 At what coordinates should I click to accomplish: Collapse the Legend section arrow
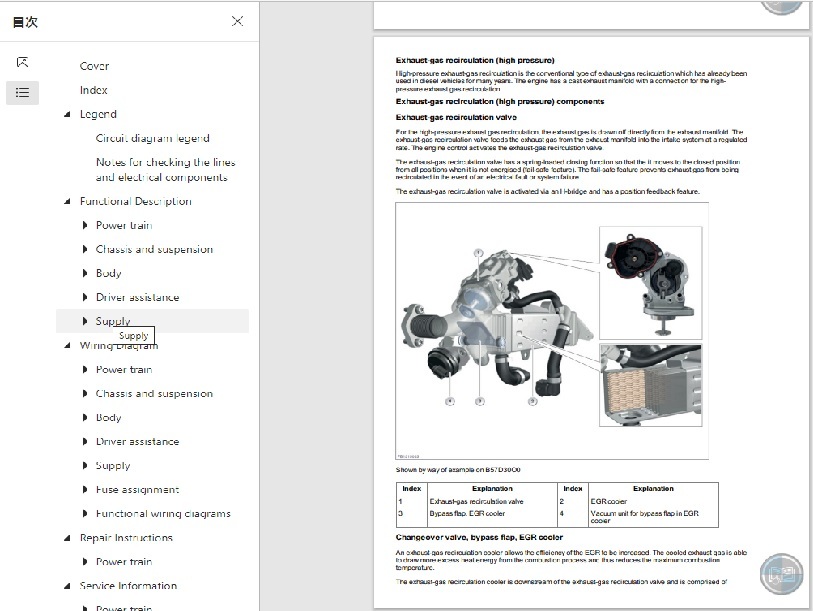[67, 114]
